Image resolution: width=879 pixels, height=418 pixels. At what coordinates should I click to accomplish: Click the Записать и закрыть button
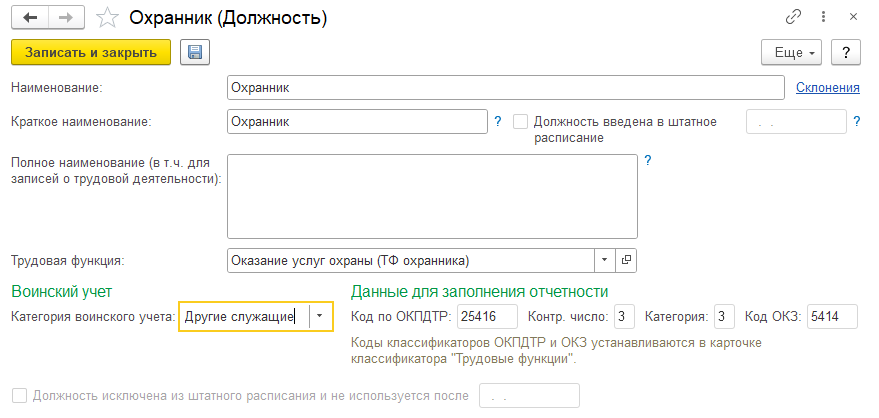click(x=91, y=53)
